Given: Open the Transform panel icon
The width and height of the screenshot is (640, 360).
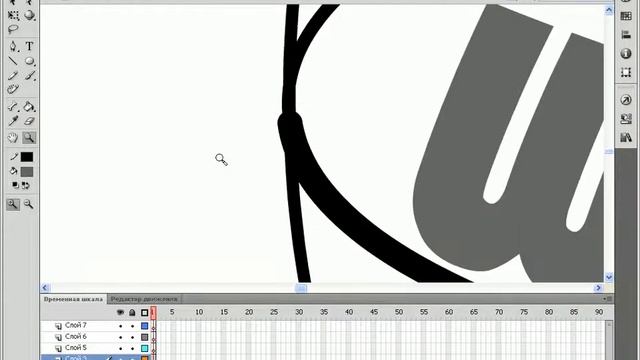Looking at the screenshot, I should coord(626,73).
